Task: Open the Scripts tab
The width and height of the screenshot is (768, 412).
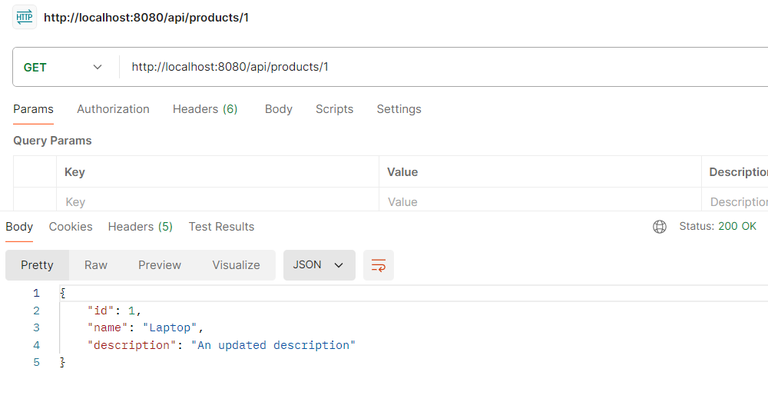Action: tap(334, 109)
